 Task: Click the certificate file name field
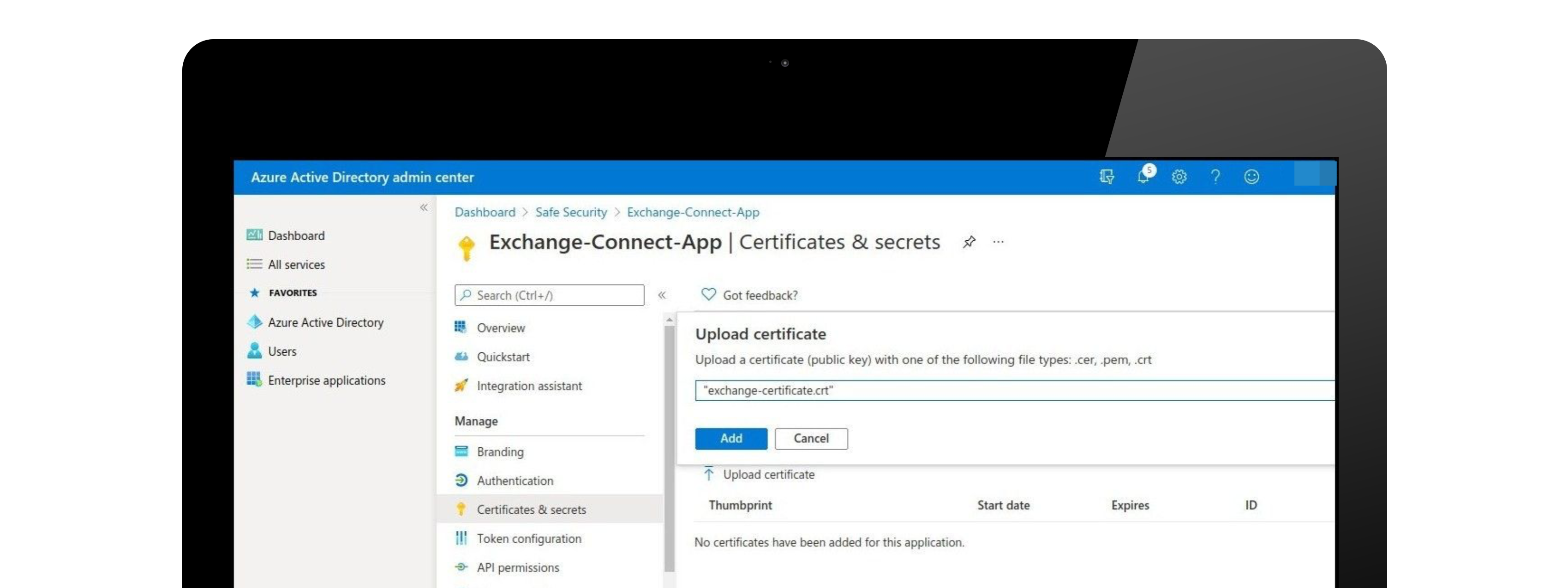(x=1014, y=390)
